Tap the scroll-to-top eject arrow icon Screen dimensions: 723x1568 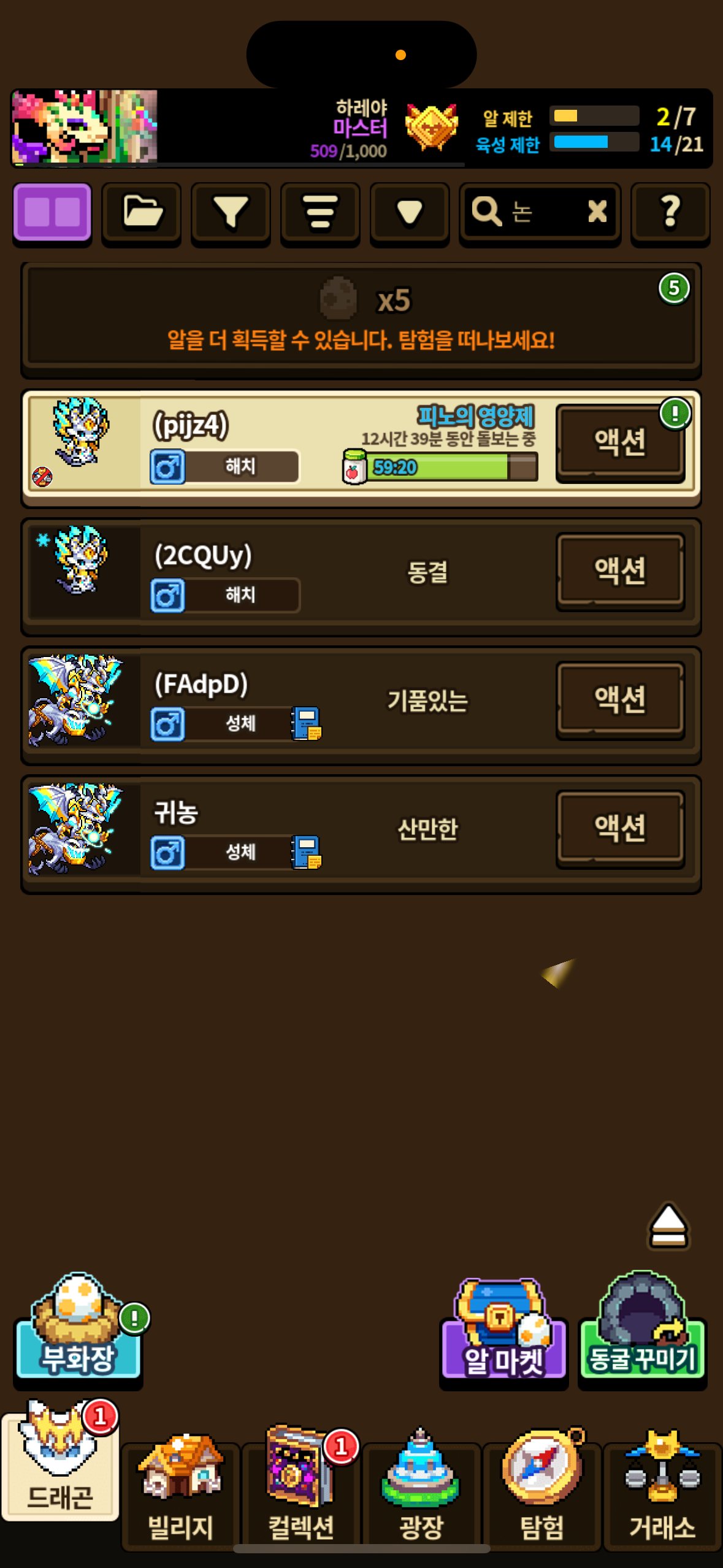668,1226
